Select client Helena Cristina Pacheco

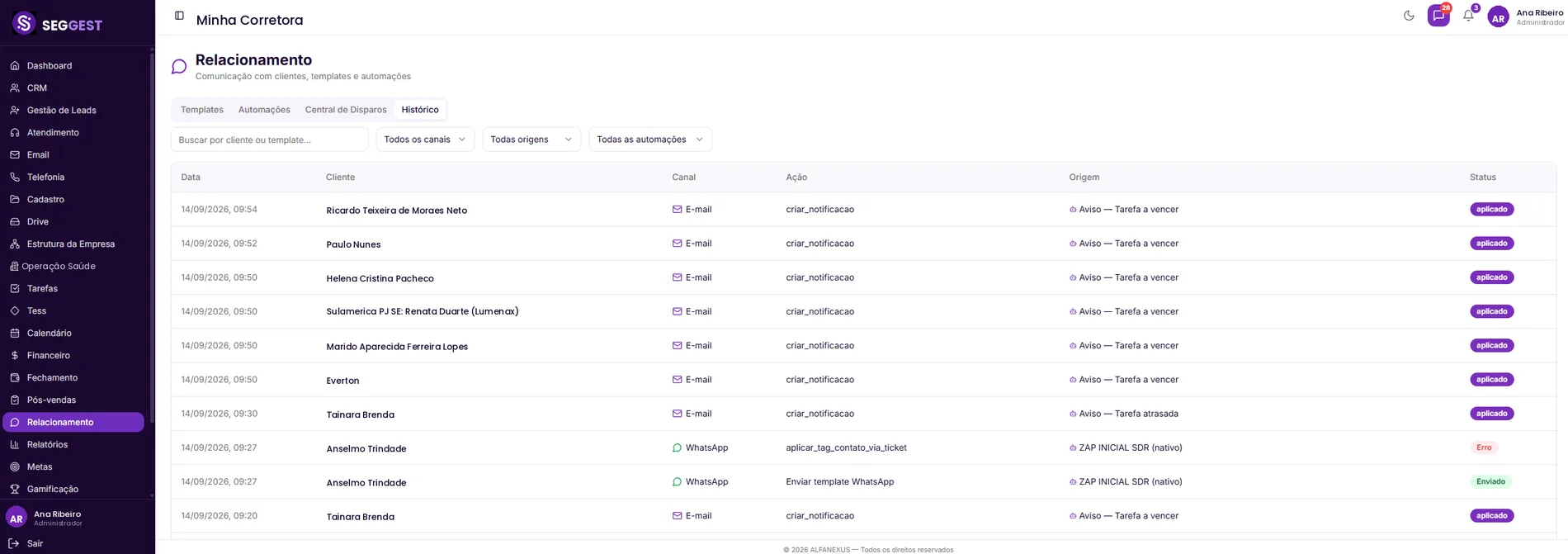tap(380, 278)
